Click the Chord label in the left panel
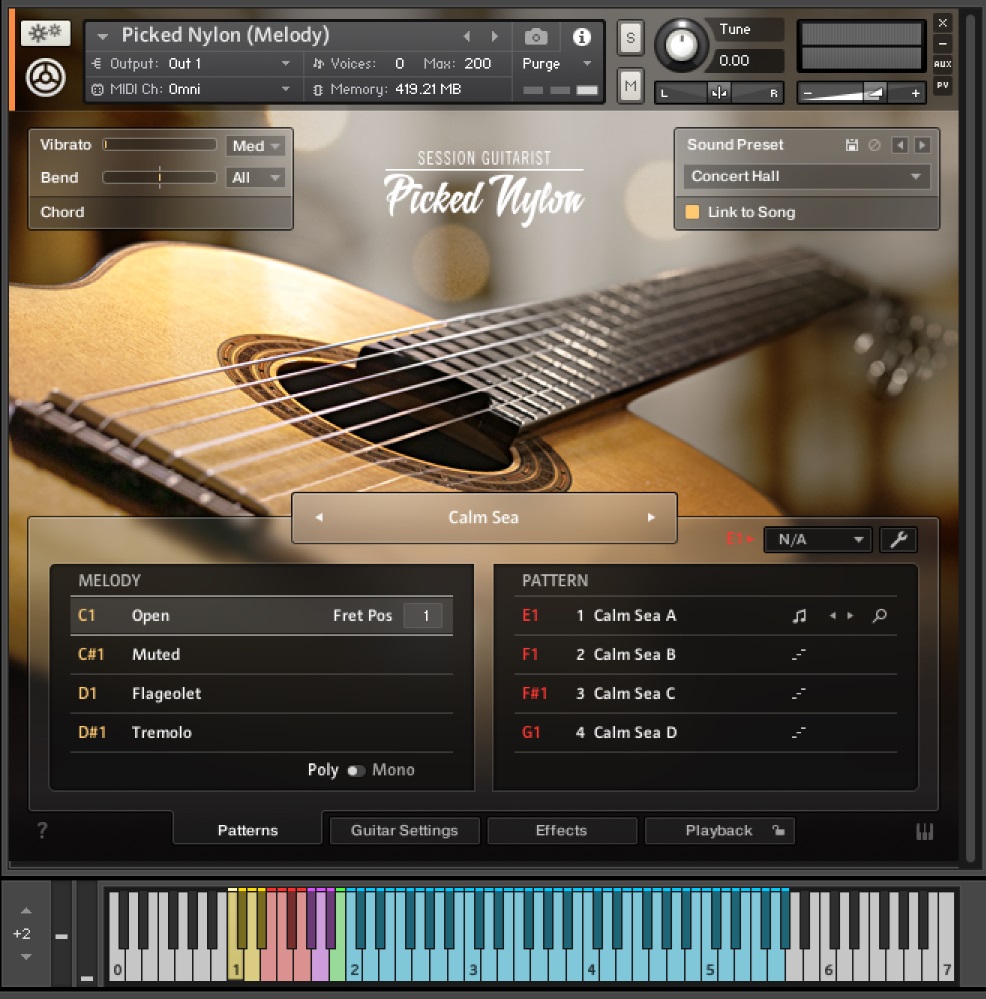The height and width of the screenshot is (999, 986). click(x=62, y=212)
